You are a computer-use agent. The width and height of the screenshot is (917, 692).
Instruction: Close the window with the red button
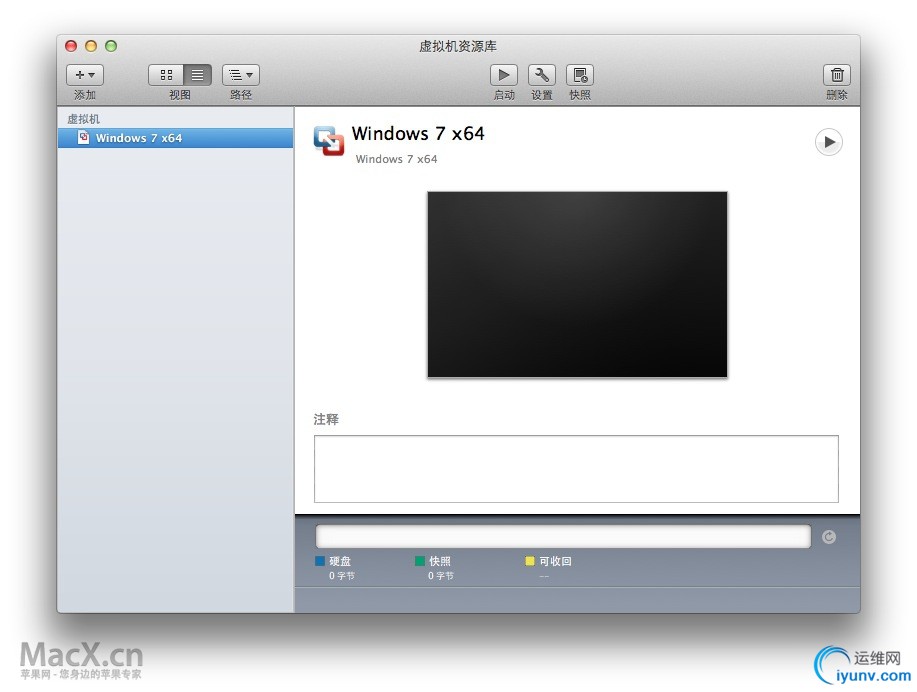tap(71, 46)
